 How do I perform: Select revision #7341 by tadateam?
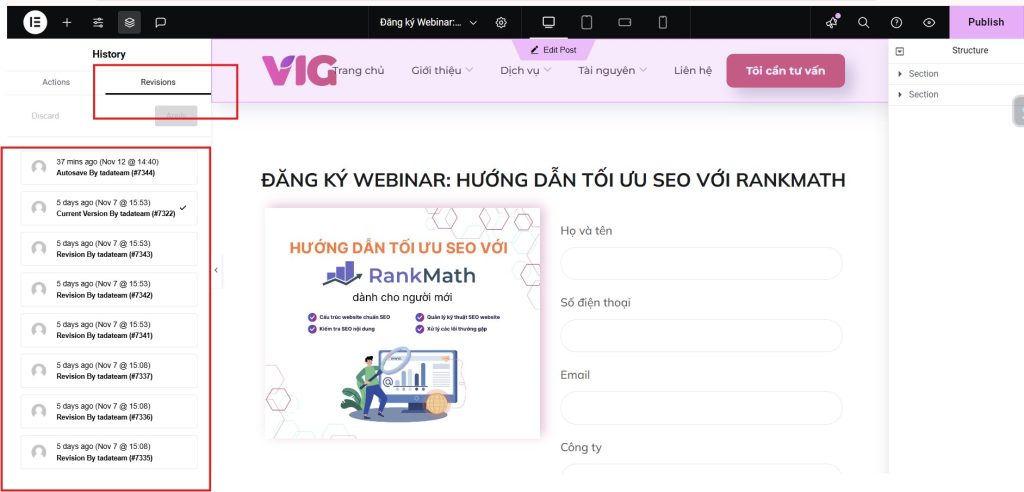[x=109, y=330]
